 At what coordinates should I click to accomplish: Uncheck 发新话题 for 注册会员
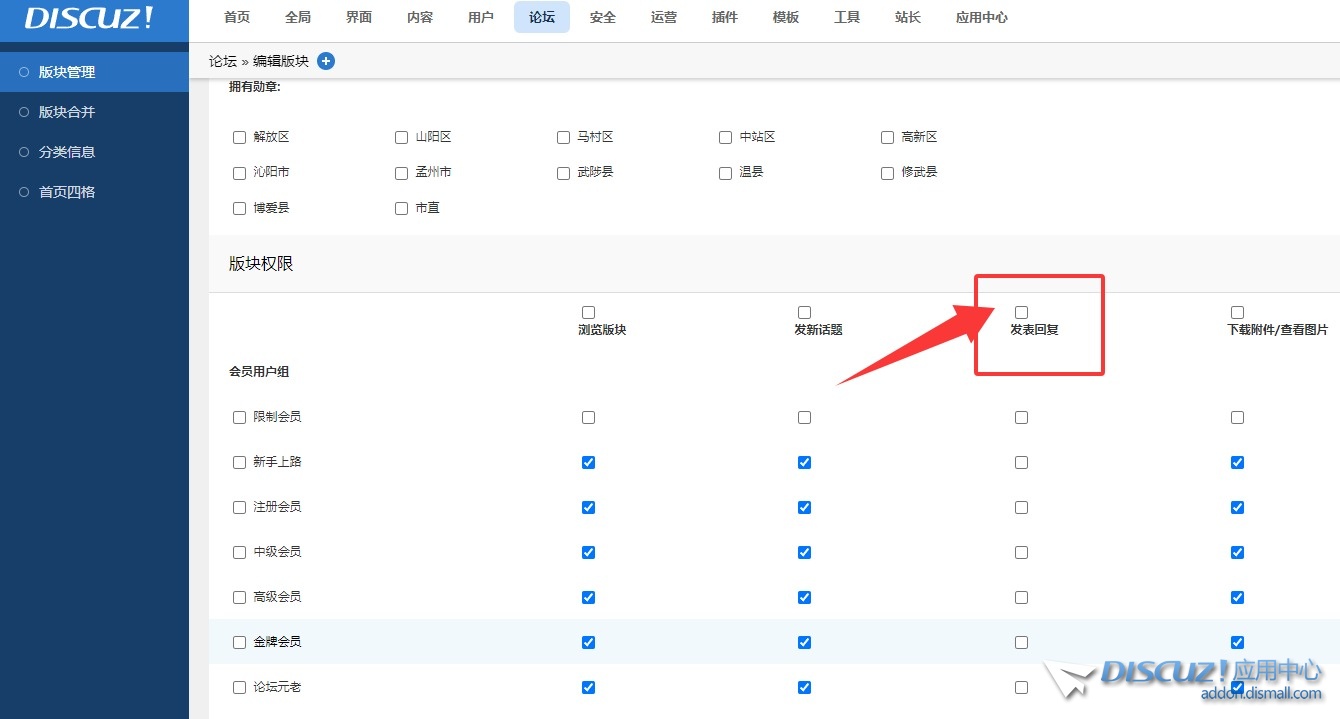tap(804, 507)
